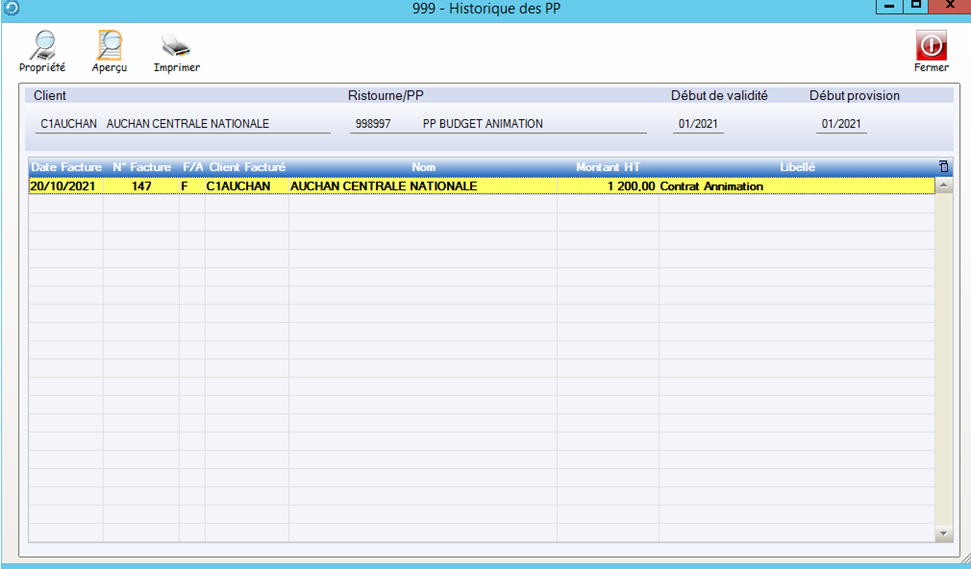Click the Début de validité field 01/2021
The image size is (971, 569).
[x=698, y=124]
